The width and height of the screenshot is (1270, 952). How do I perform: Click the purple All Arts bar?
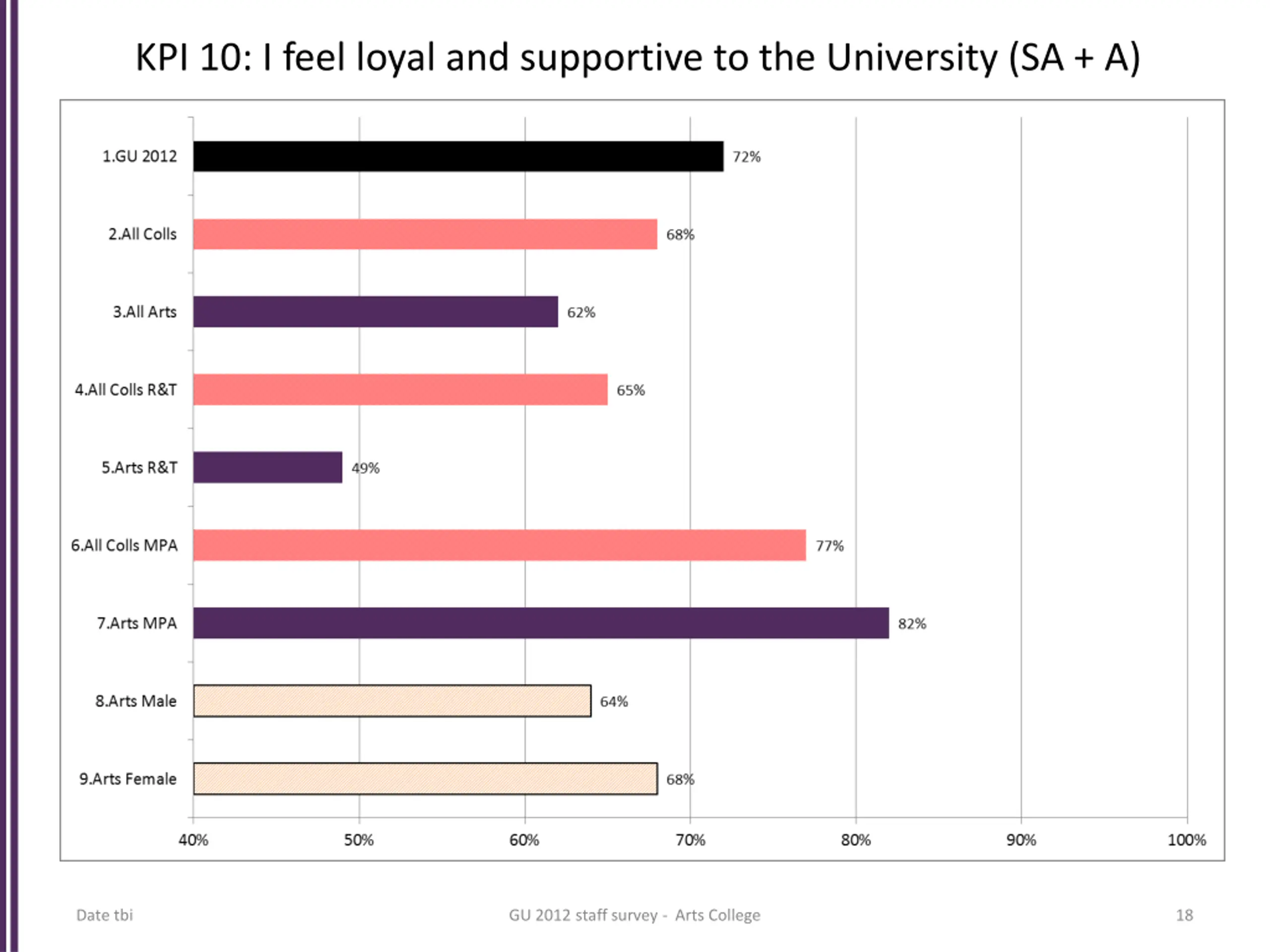[376, 311]
